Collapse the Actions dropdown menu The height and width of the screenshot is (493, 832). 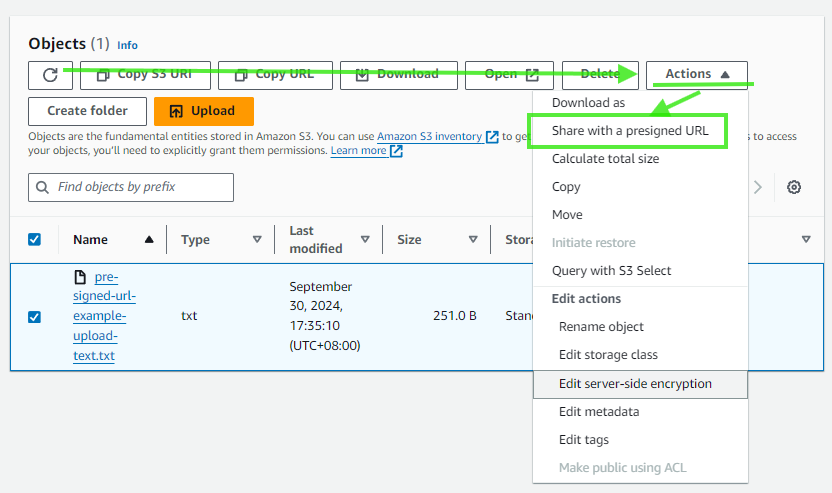697,74
